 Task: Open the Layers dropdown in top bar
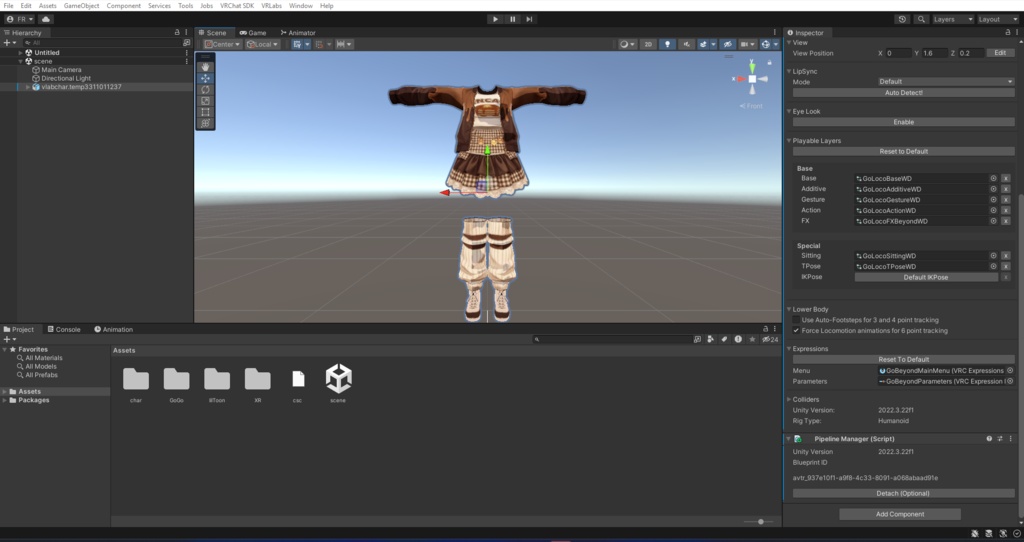(x=952, y=19)
